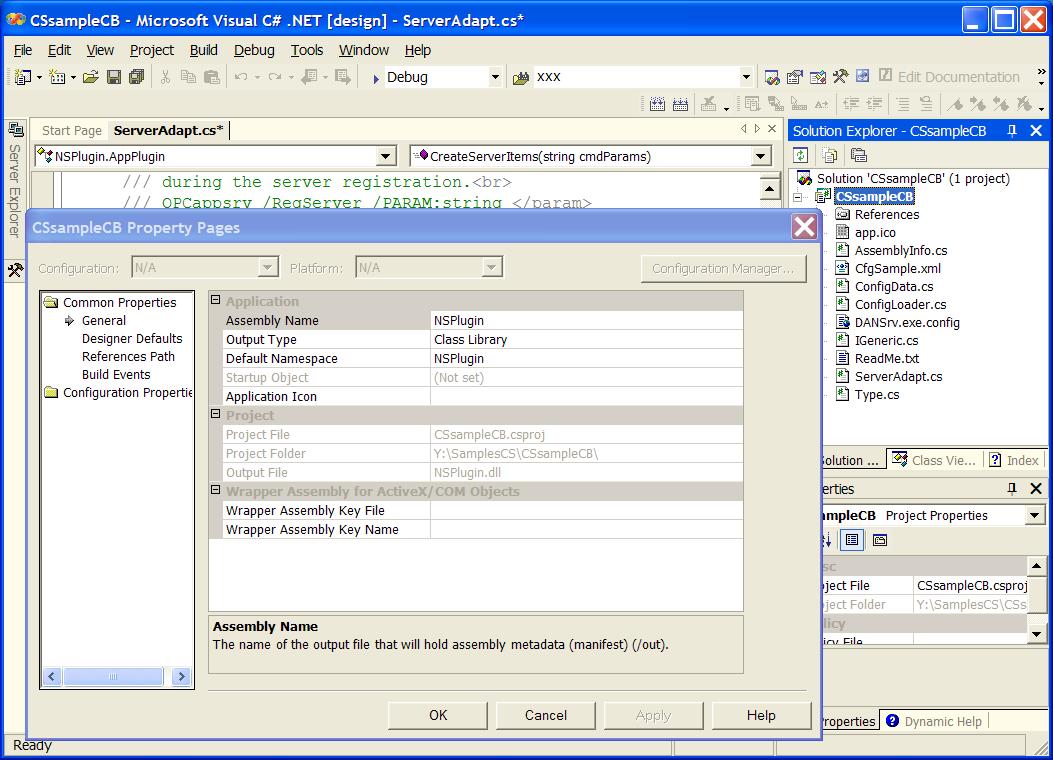Open the File menu

(23, 50)
